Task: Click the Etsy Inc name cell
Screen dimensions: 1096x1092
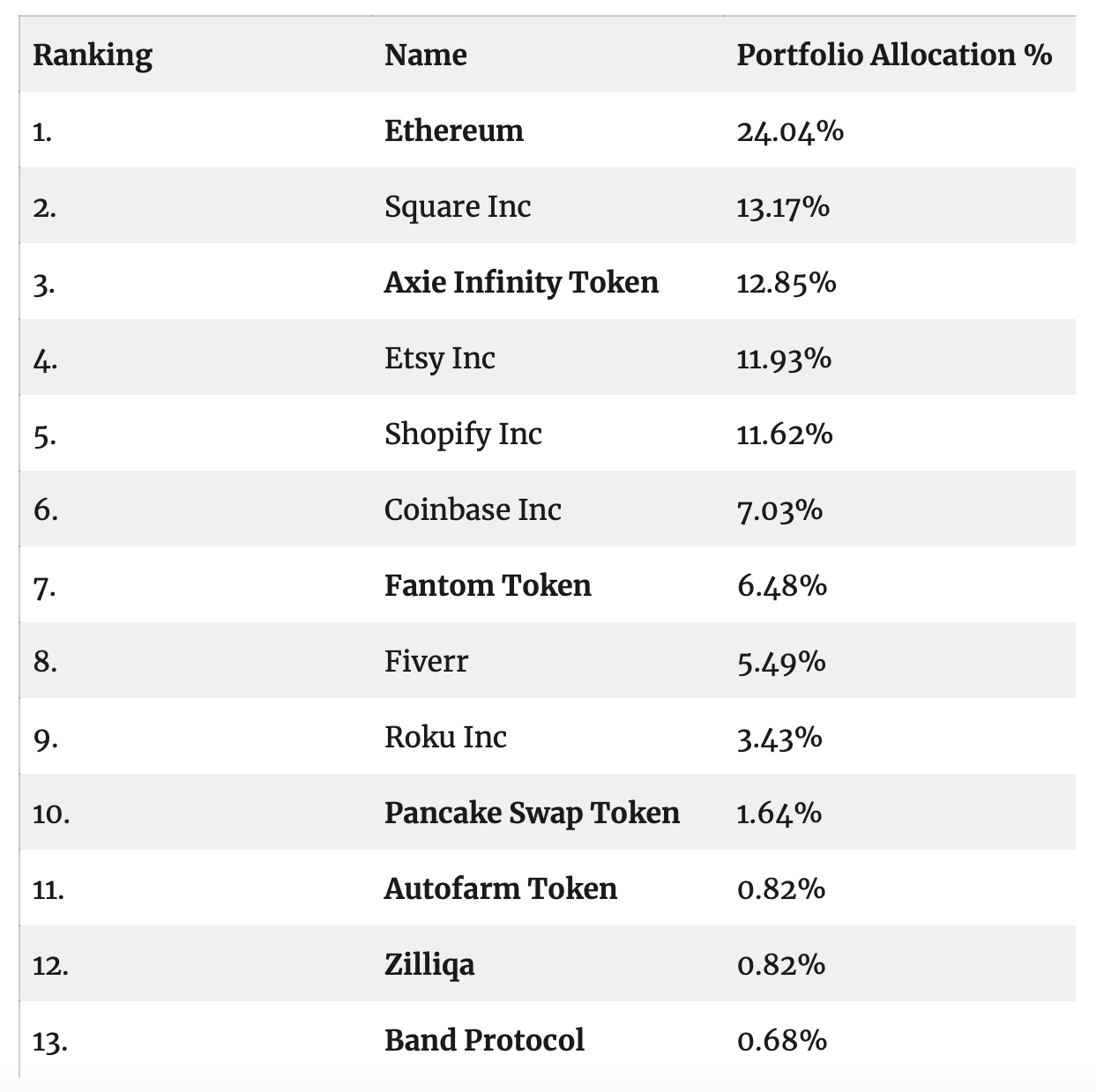Action: tap(439, 358)
